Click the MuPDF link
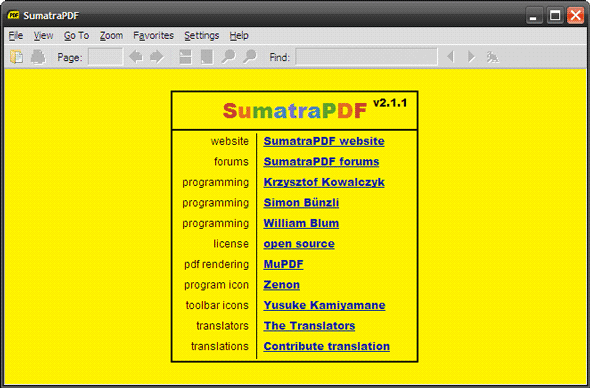The height and width of the screenshot is (388, 590). (283, 264)
